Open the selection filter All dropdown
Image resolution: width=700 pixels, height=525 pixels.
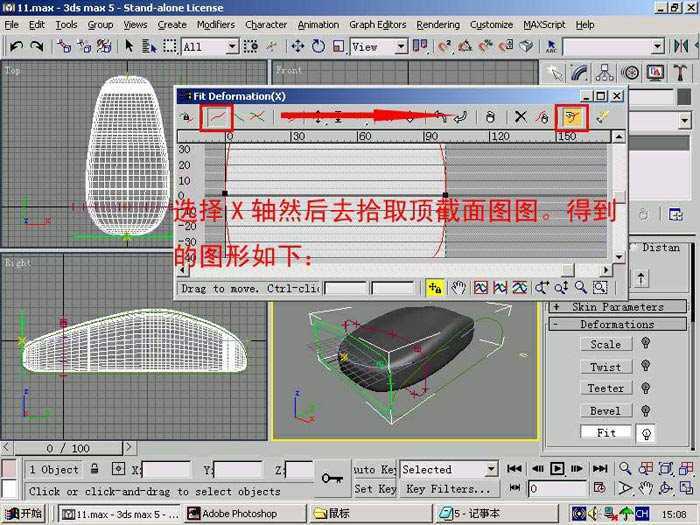click(232, 46)
